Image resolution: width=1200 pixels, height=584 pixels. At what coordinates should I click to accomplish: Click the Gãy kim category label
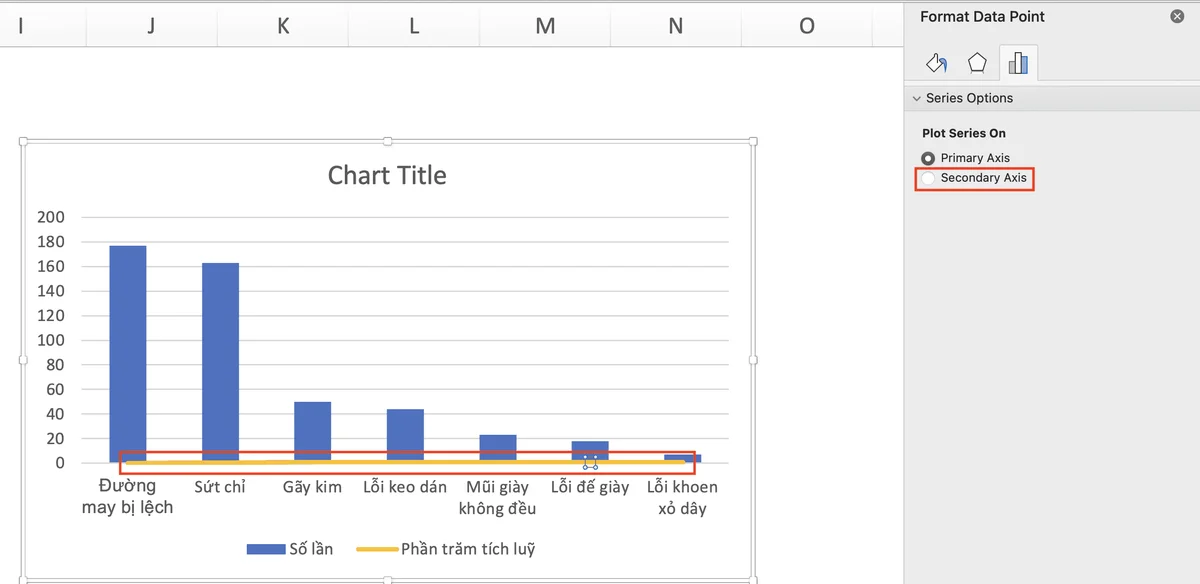[313, 487]
